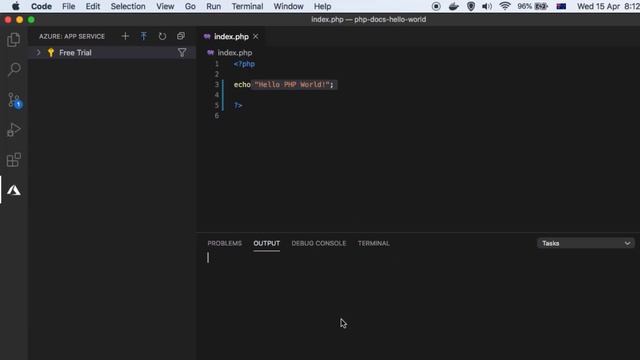The height and width of the screenshot is (360, 640).
Task: Click the Wi-Fi status icon
Action: [505, 6]
